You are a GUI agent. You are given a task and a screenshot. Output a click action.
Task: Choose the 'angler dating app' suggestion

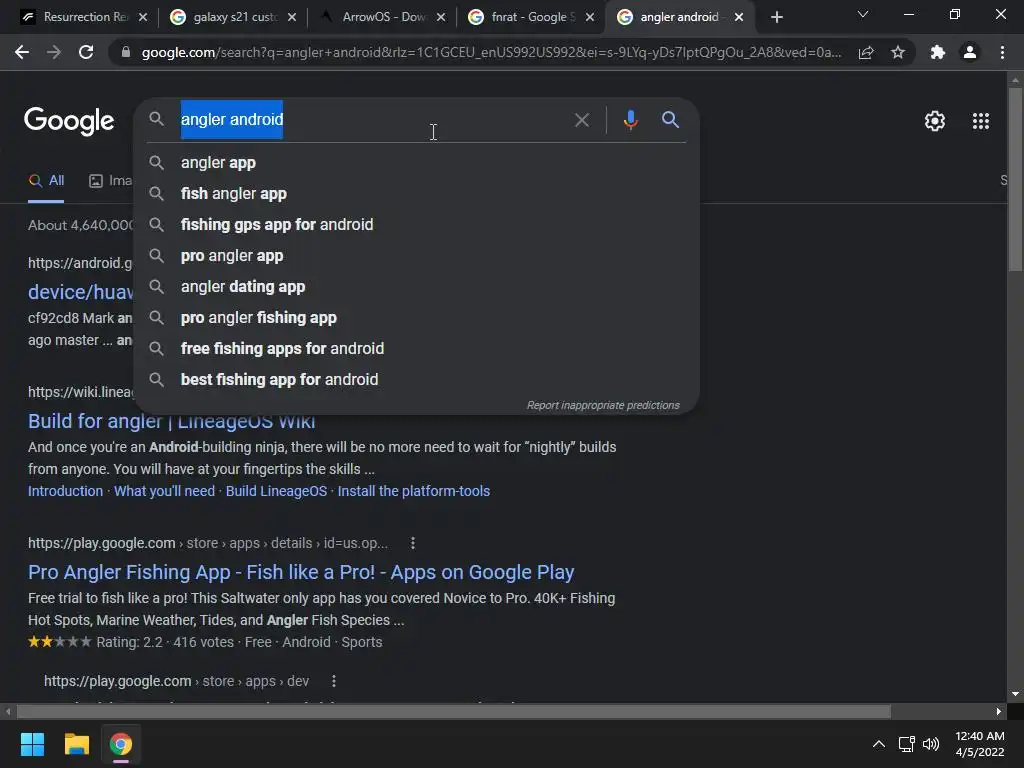coord(416,287)
